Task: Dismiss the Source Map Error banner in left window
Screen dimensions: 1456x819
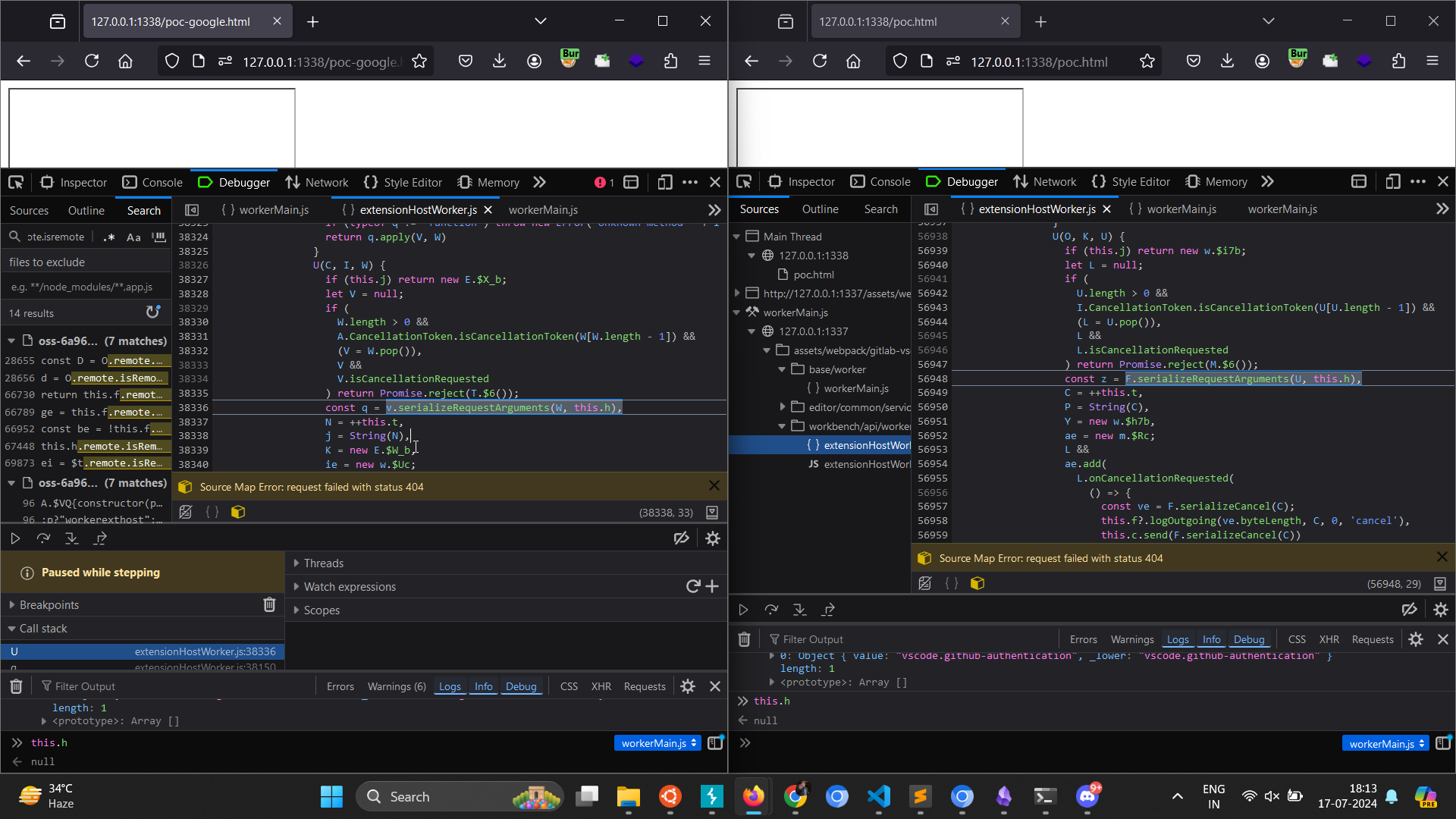Action: [714, 485]
